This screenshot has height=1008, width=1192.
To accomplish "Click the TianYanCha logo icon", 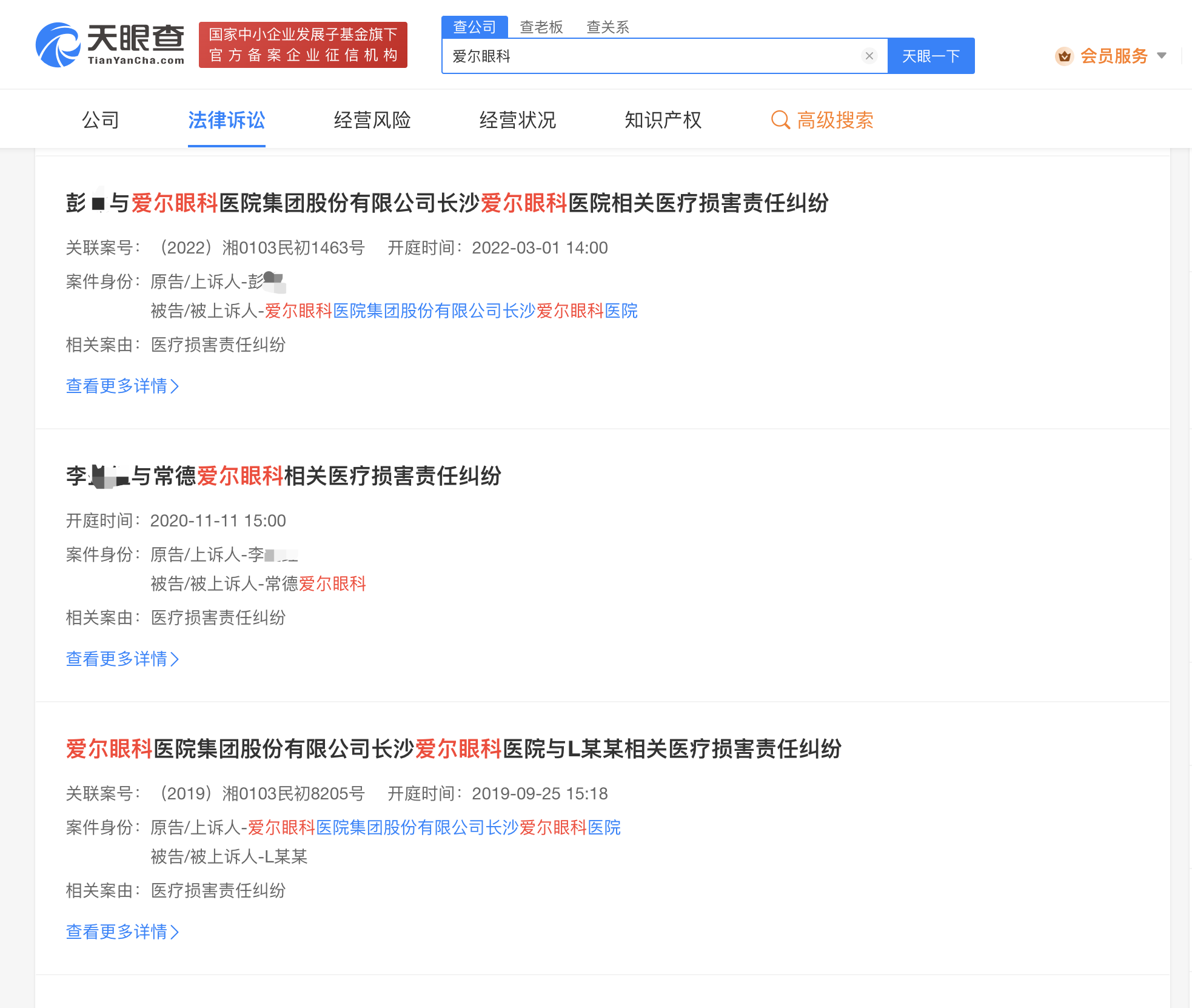I will 58,45.
